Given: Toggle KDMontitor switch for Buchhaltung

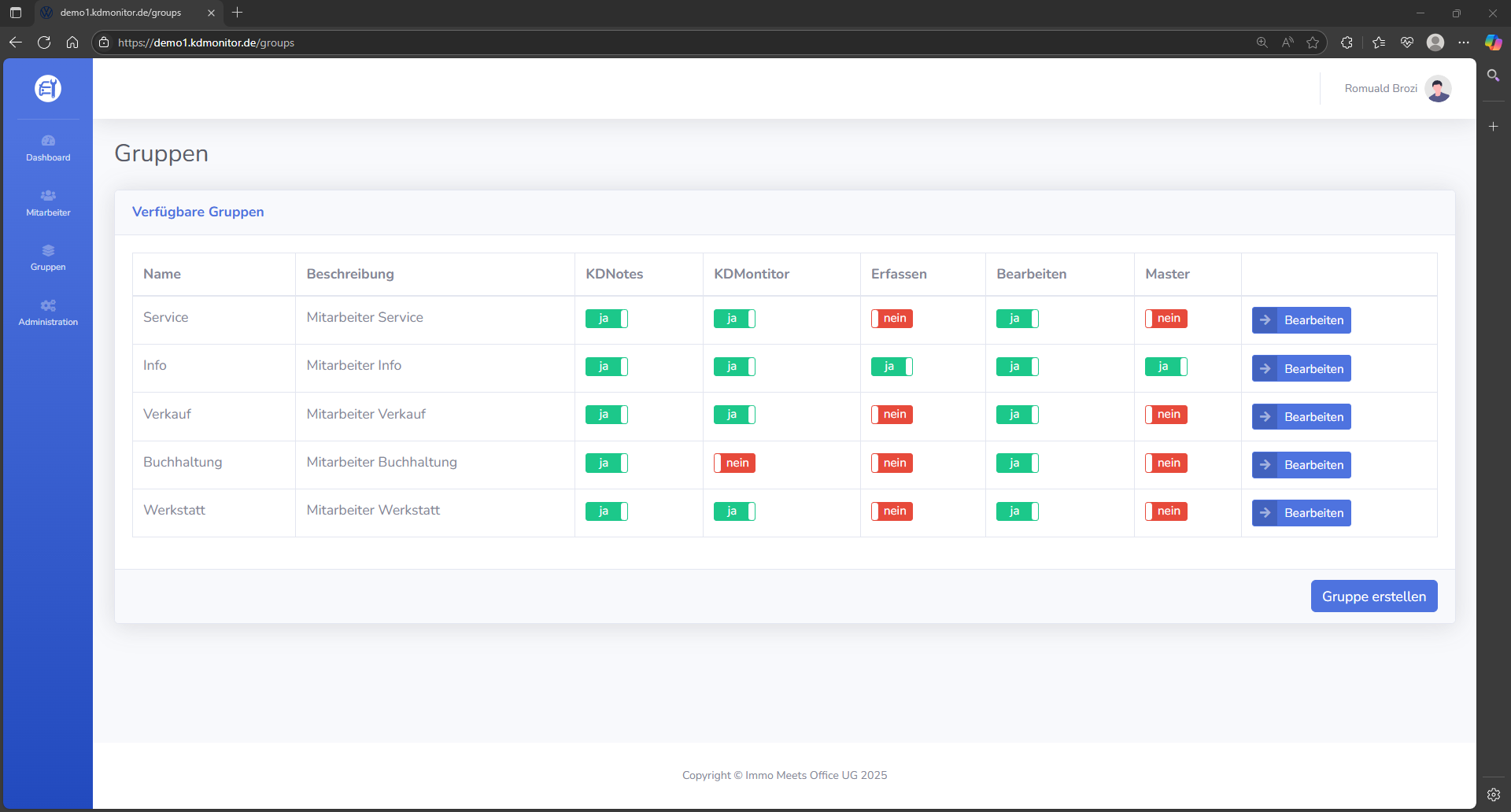Looking at the screenshot, I should coord(734,463).
